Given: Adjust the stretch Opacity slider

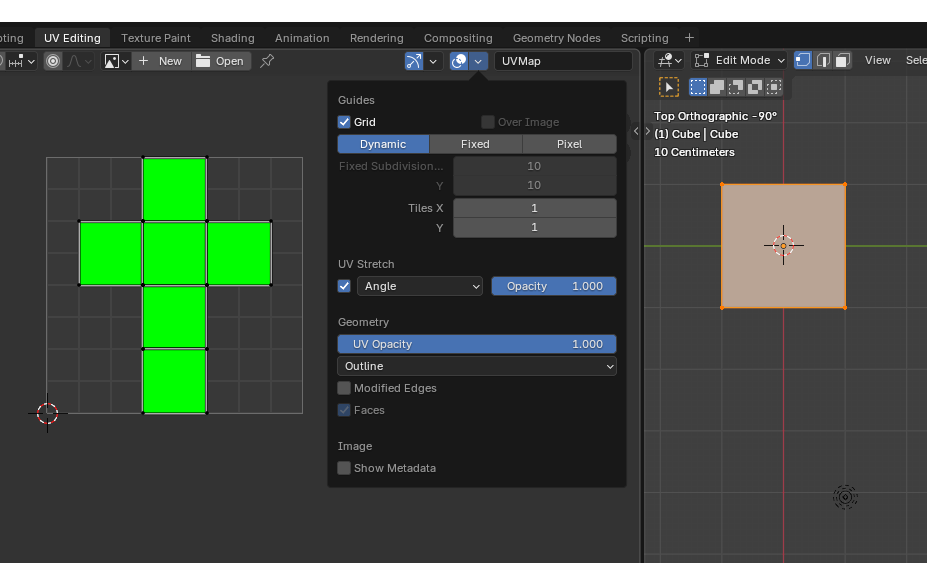Looking at the screenshot, I should coord(554,286).
